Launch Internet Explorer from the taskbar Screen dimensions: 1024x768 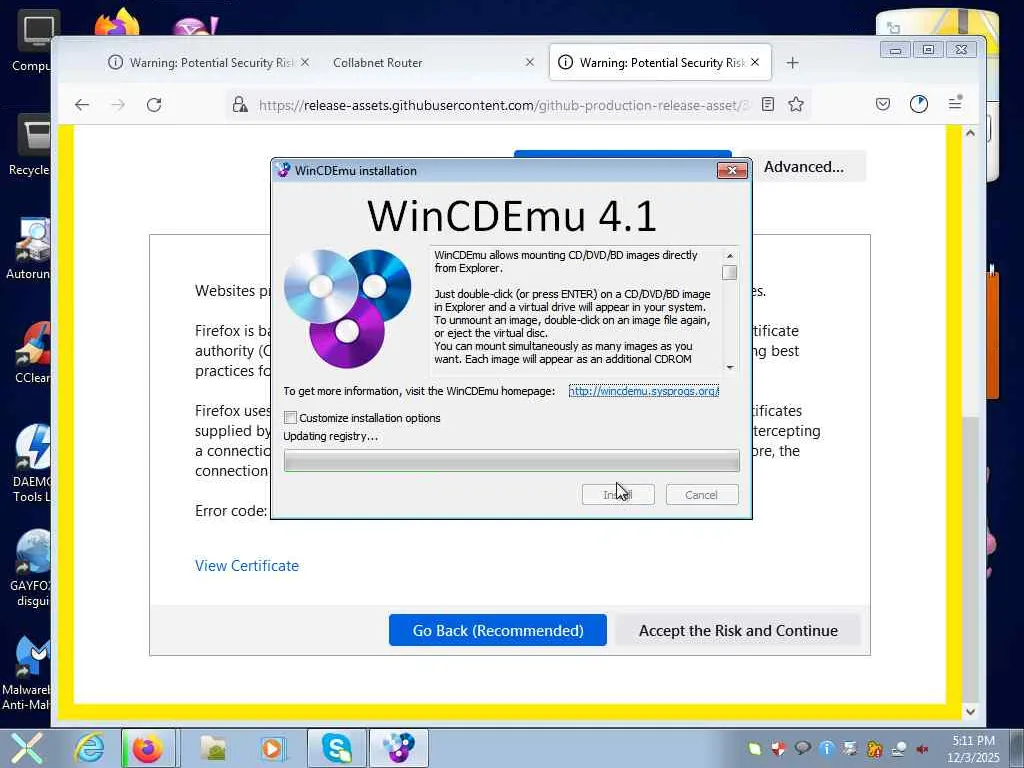pyautogui.click(x=89, y=748)
